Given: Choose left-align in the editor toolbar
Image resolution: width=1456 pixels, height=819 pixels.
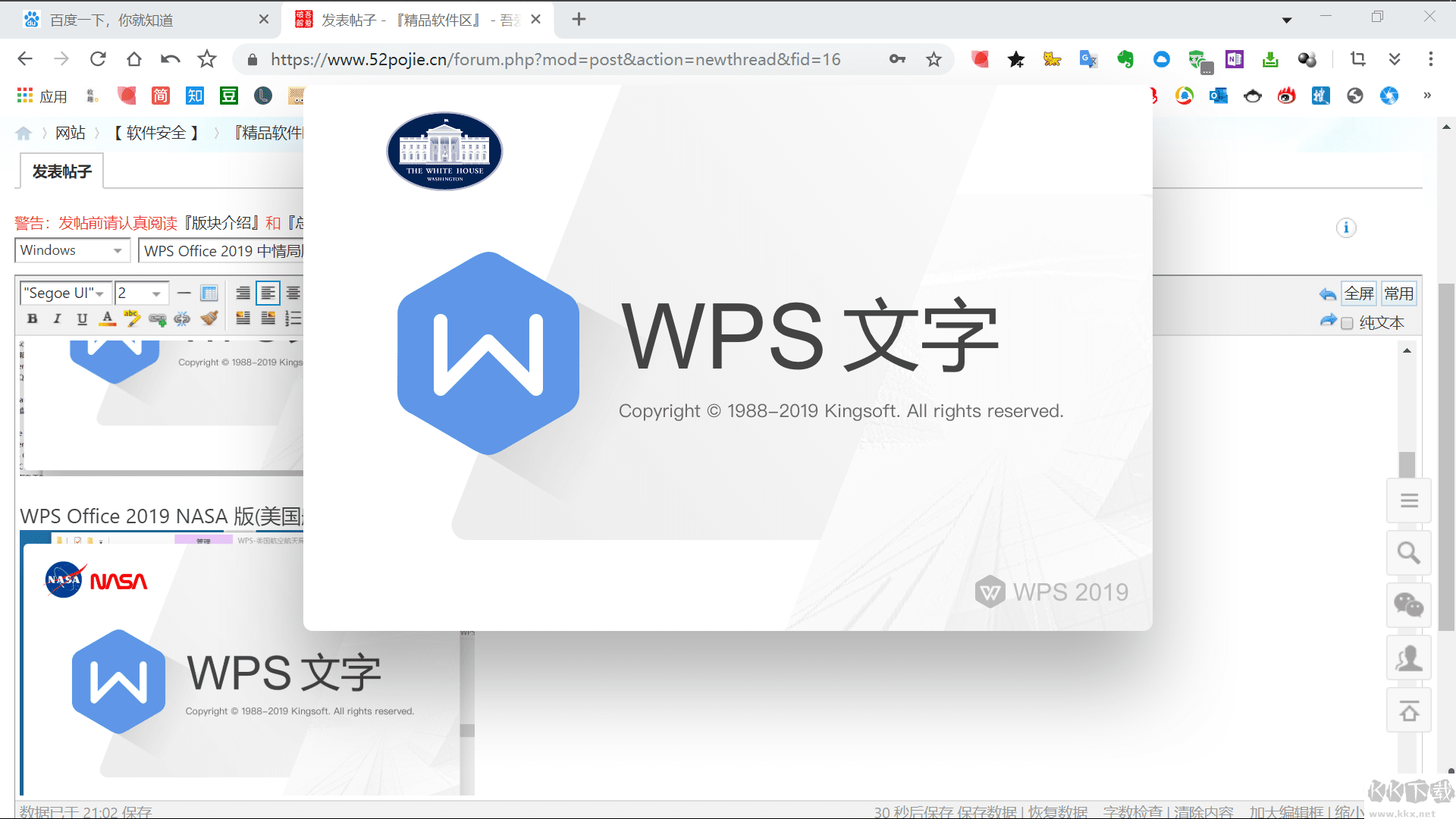Looking at the screenshot, I should (x=268, y=293).
